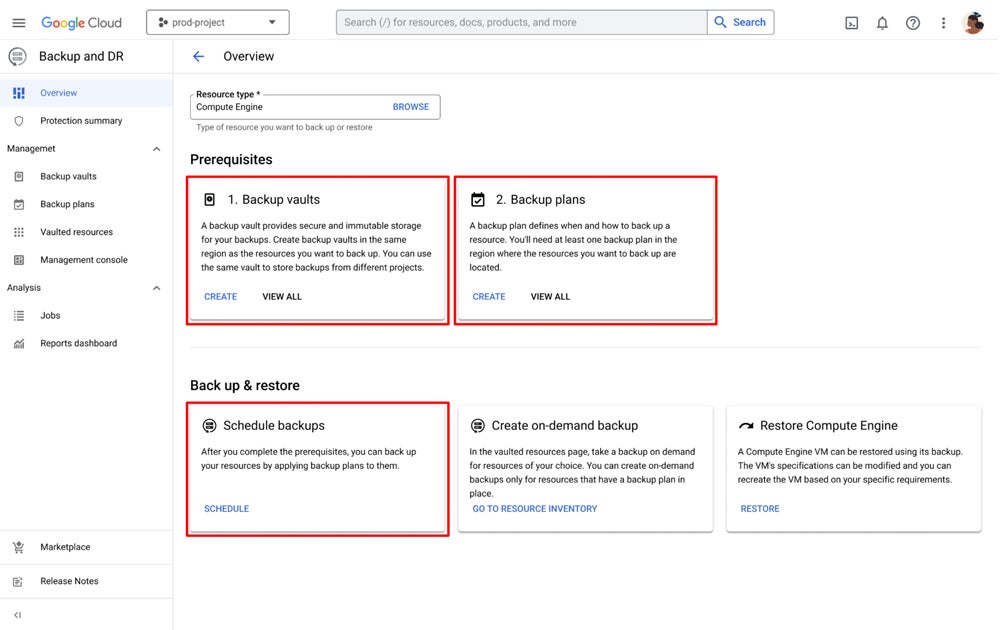Click the Vaulted resources grid icon

point(19,232)
